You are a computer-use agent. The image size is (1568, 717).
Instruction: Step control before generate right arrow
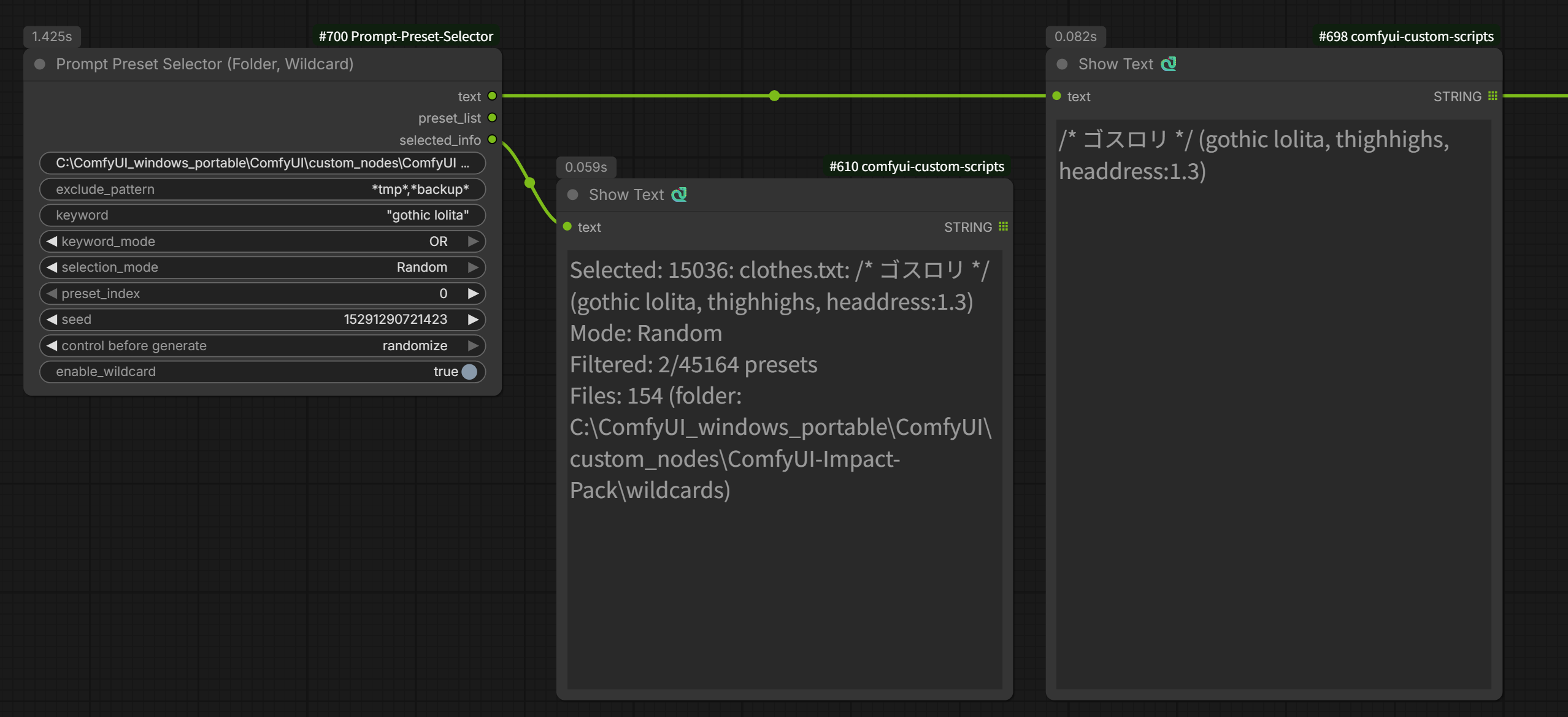point(473,346)
